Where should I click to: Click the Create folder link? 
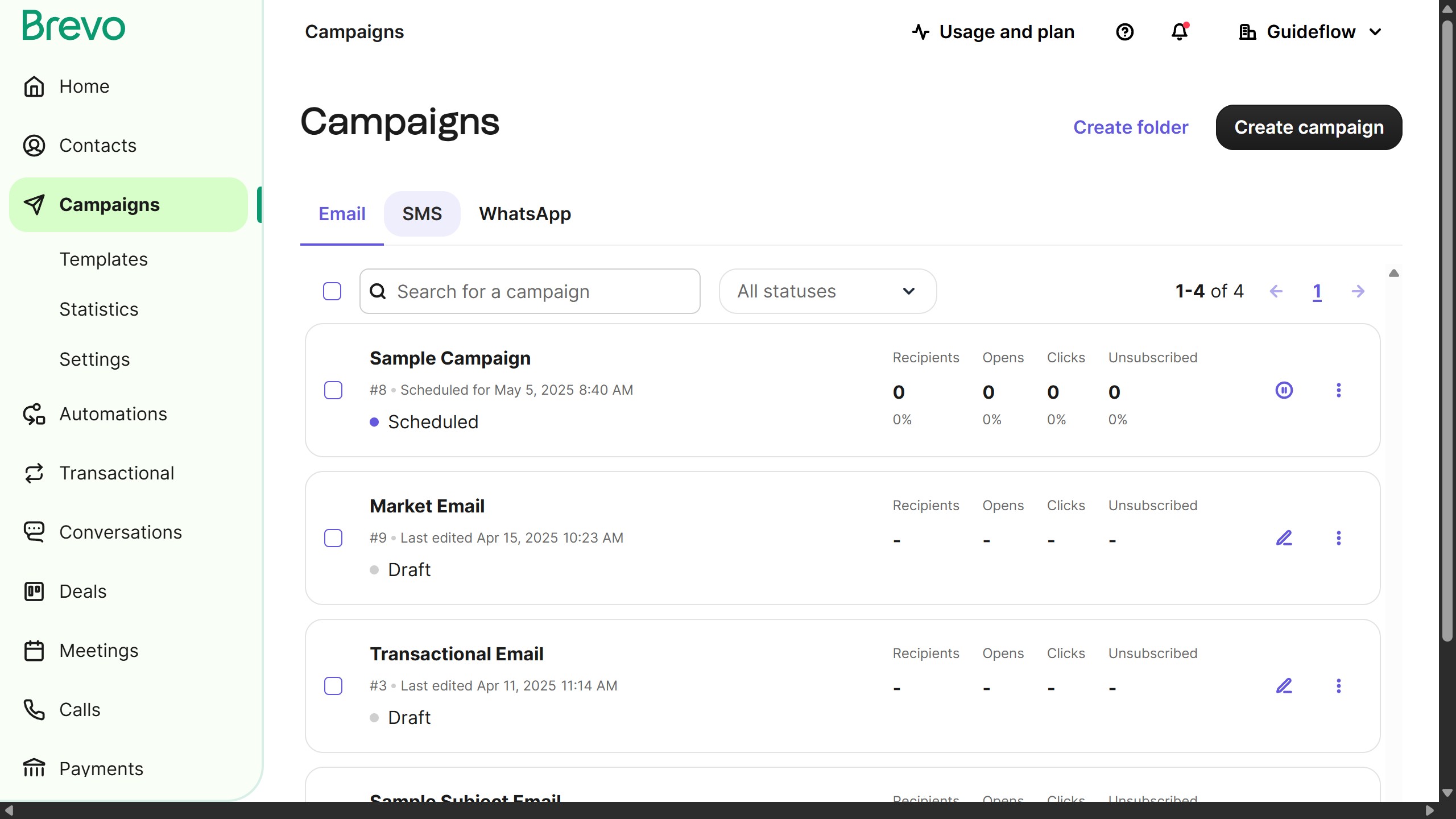(1130, 127)
